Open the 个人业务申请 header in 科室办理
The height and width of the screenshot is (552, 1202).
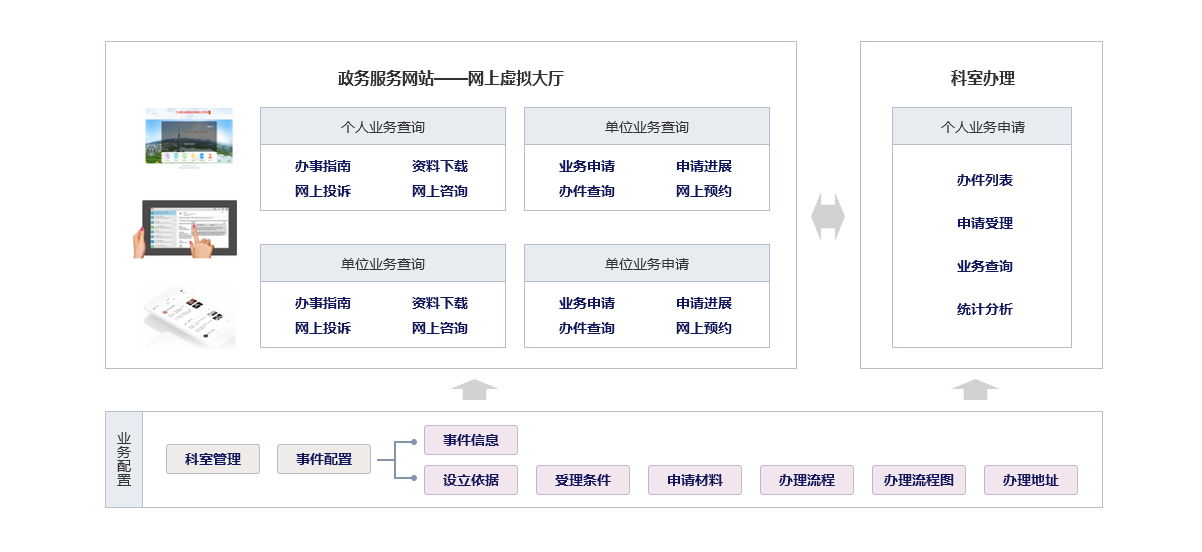(x=981, y=127)
